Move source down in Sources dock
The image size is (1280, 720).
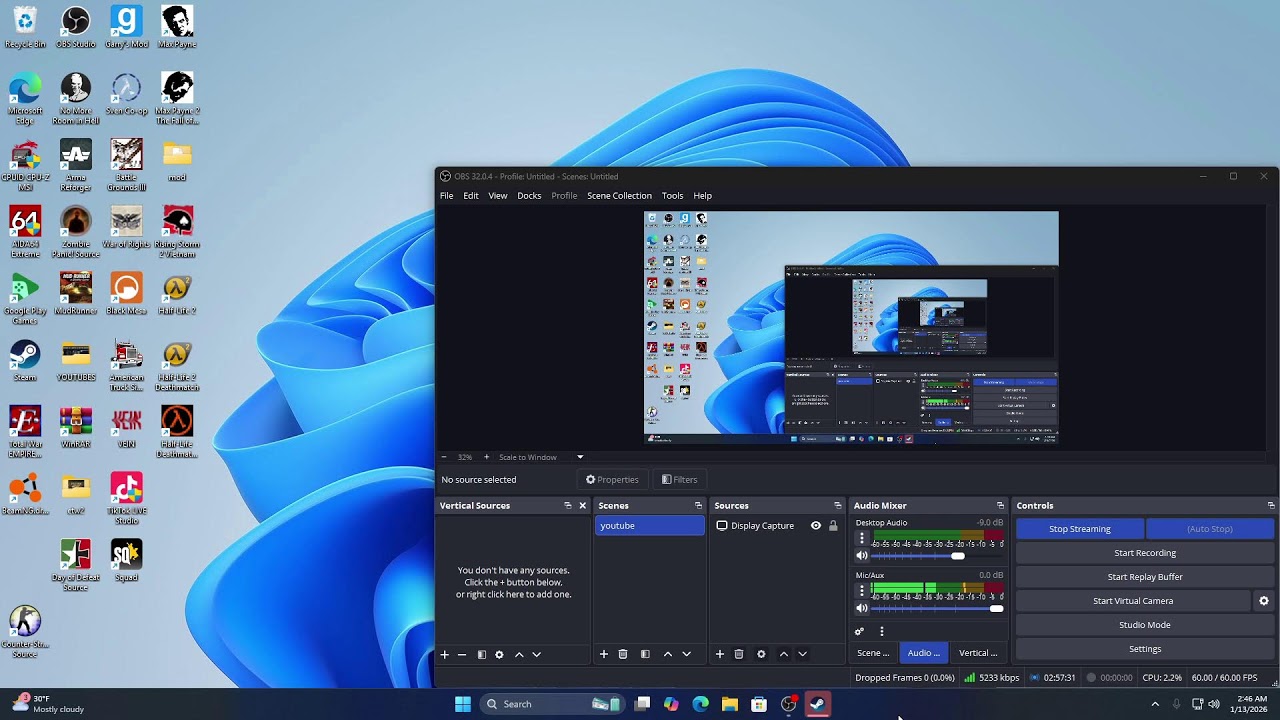[x=802, y=654]
